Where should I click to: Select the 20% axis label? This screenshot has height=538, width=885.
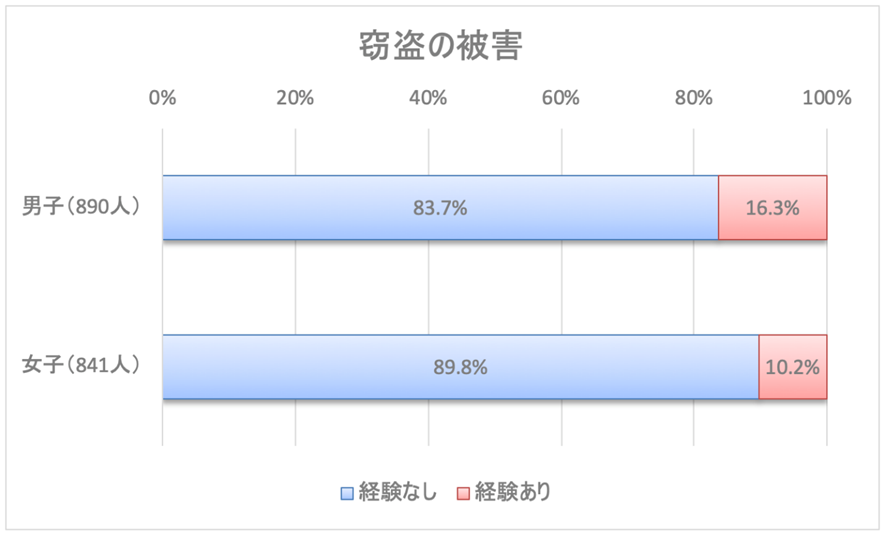(295, 98)
